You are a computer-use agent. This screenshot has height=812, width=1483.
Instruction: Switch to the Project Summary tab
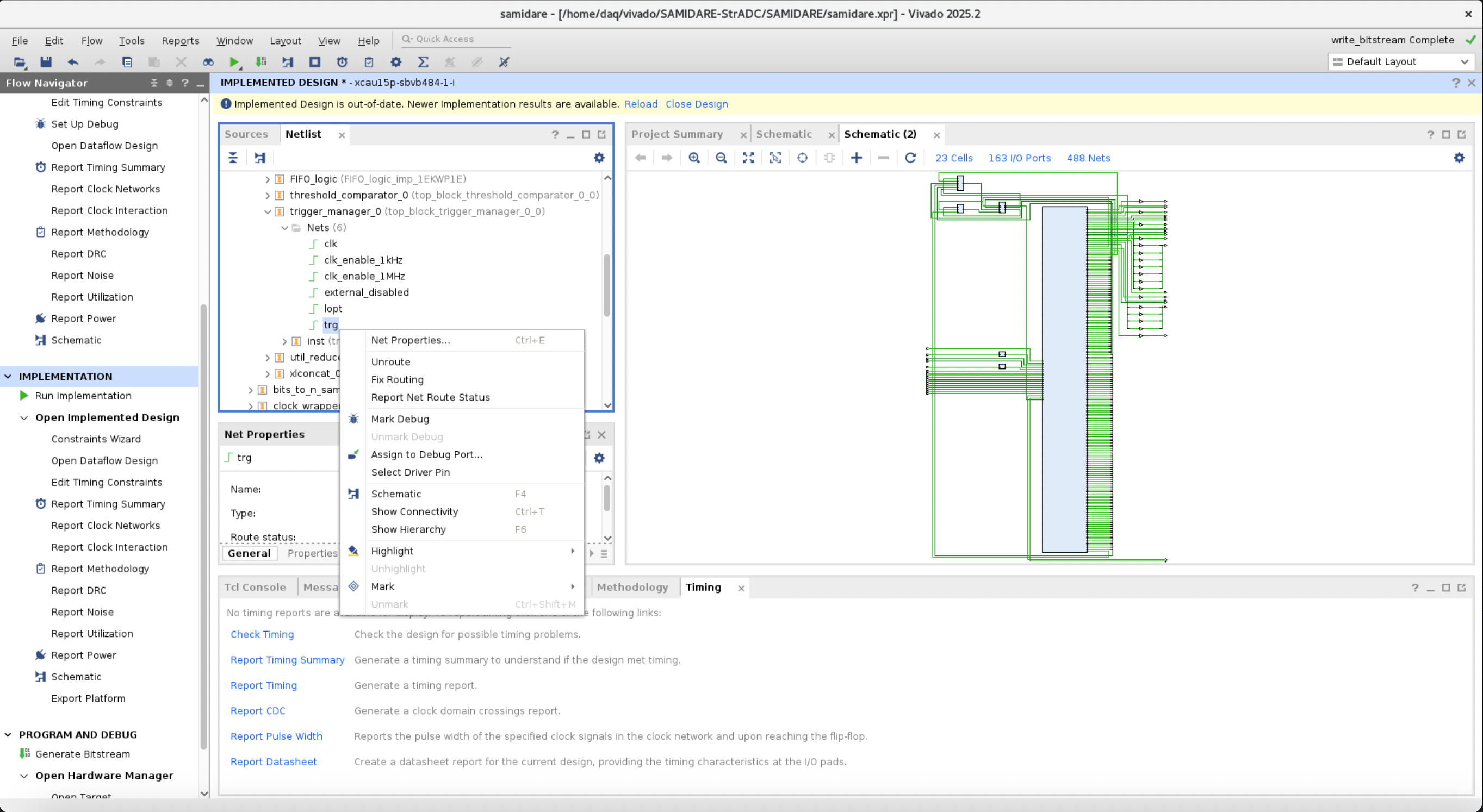pos(677,134)
